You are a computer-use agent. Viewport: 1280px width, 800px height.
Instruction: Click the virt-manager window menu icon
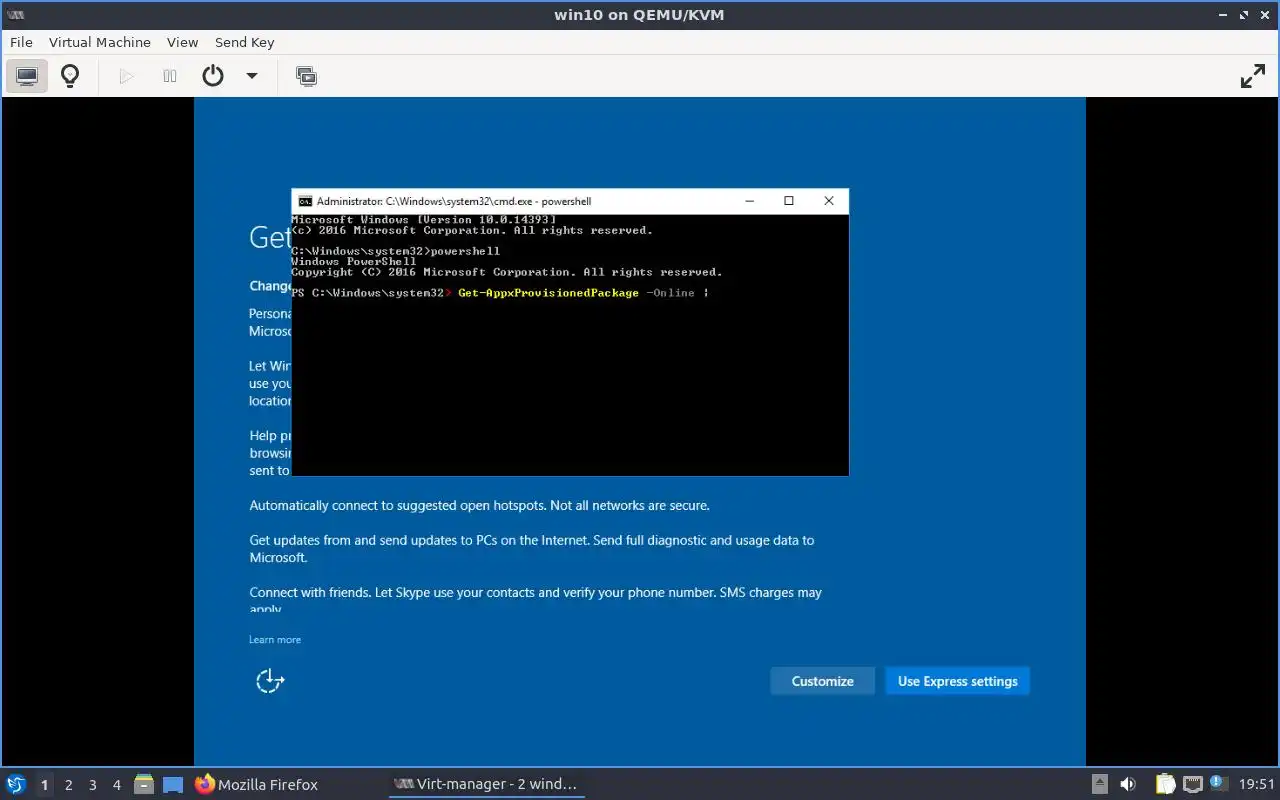[x=16, y=15]
